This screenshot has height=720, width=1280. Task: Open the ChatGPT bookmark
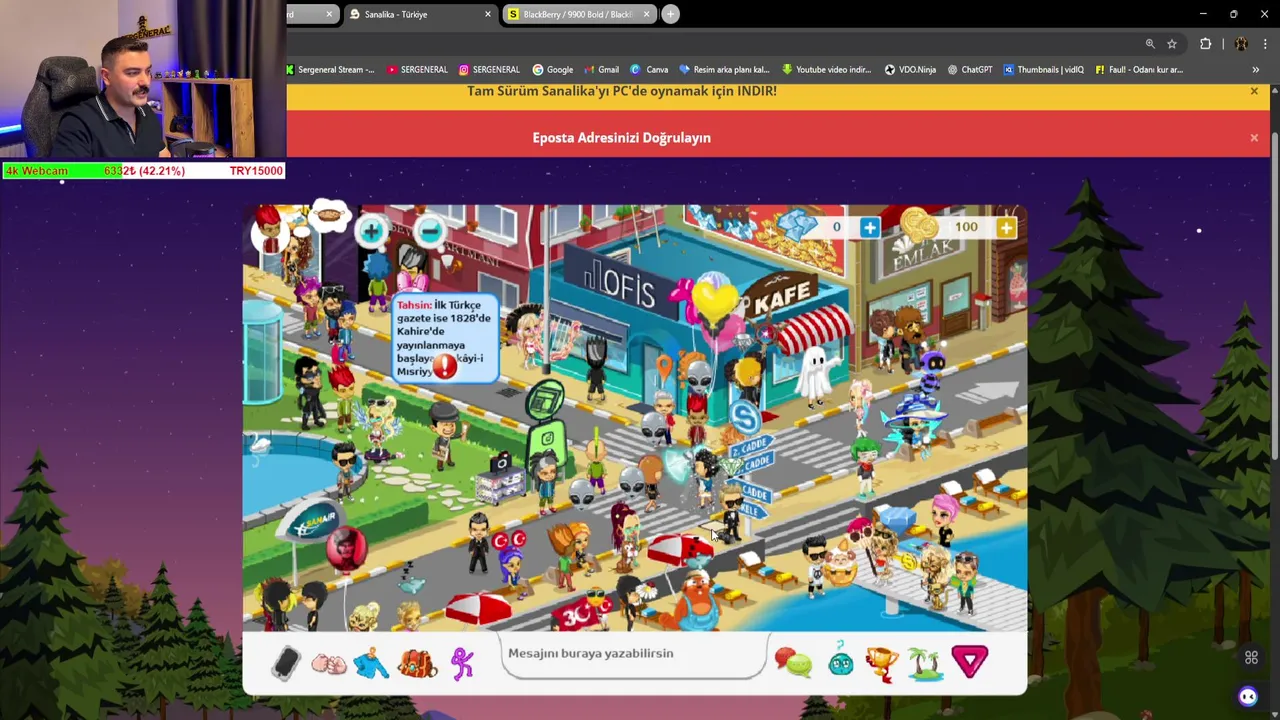tap(970, 70)
